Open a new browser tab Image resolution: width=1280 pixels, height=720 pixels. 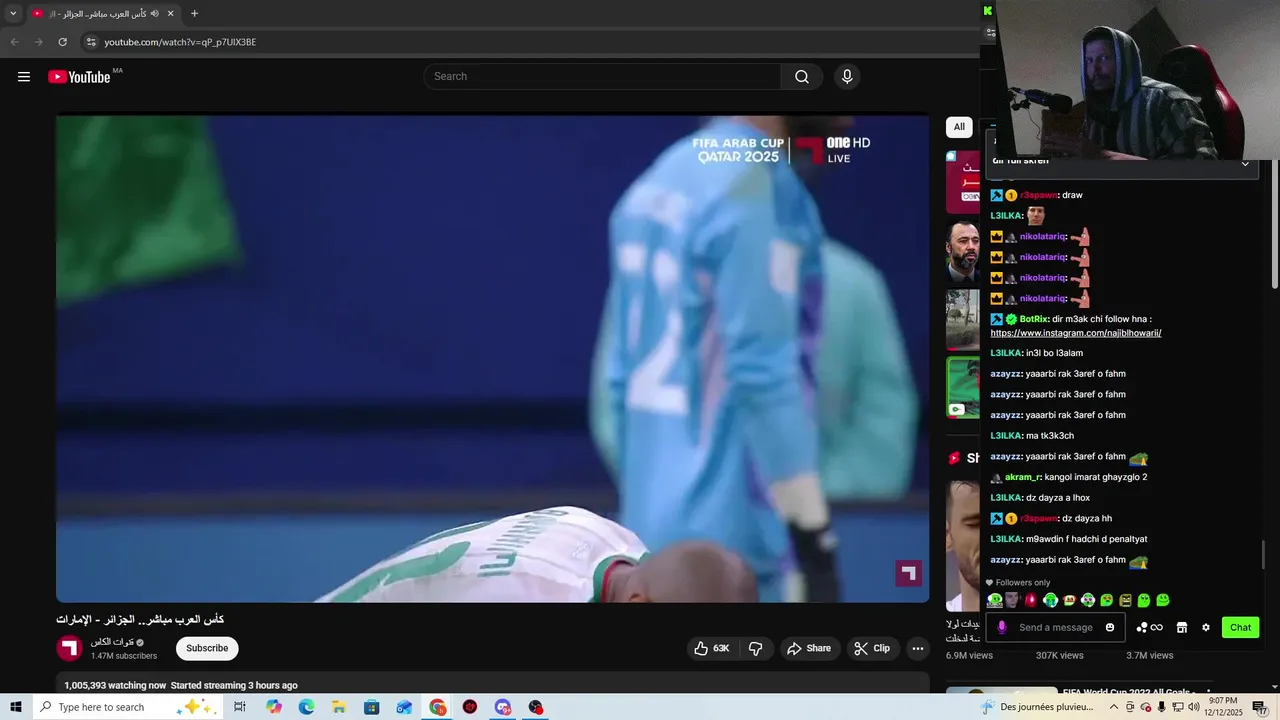[194, 14]
